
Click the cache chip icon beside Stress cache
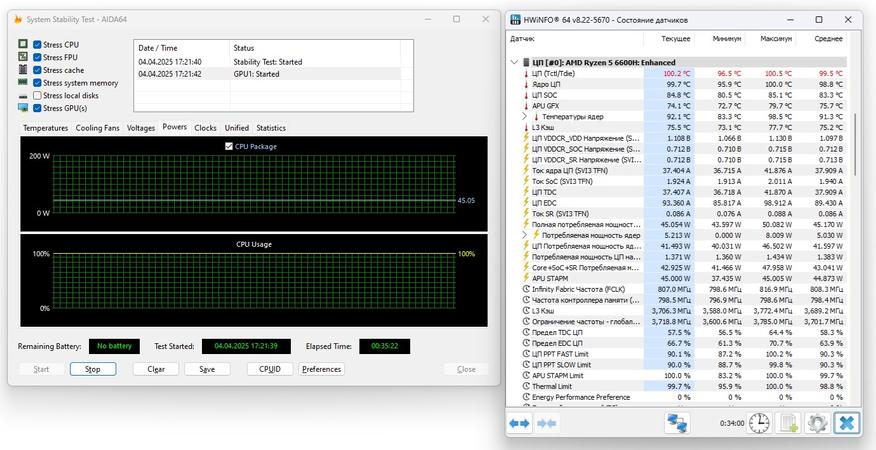click(x=23, y=70)
